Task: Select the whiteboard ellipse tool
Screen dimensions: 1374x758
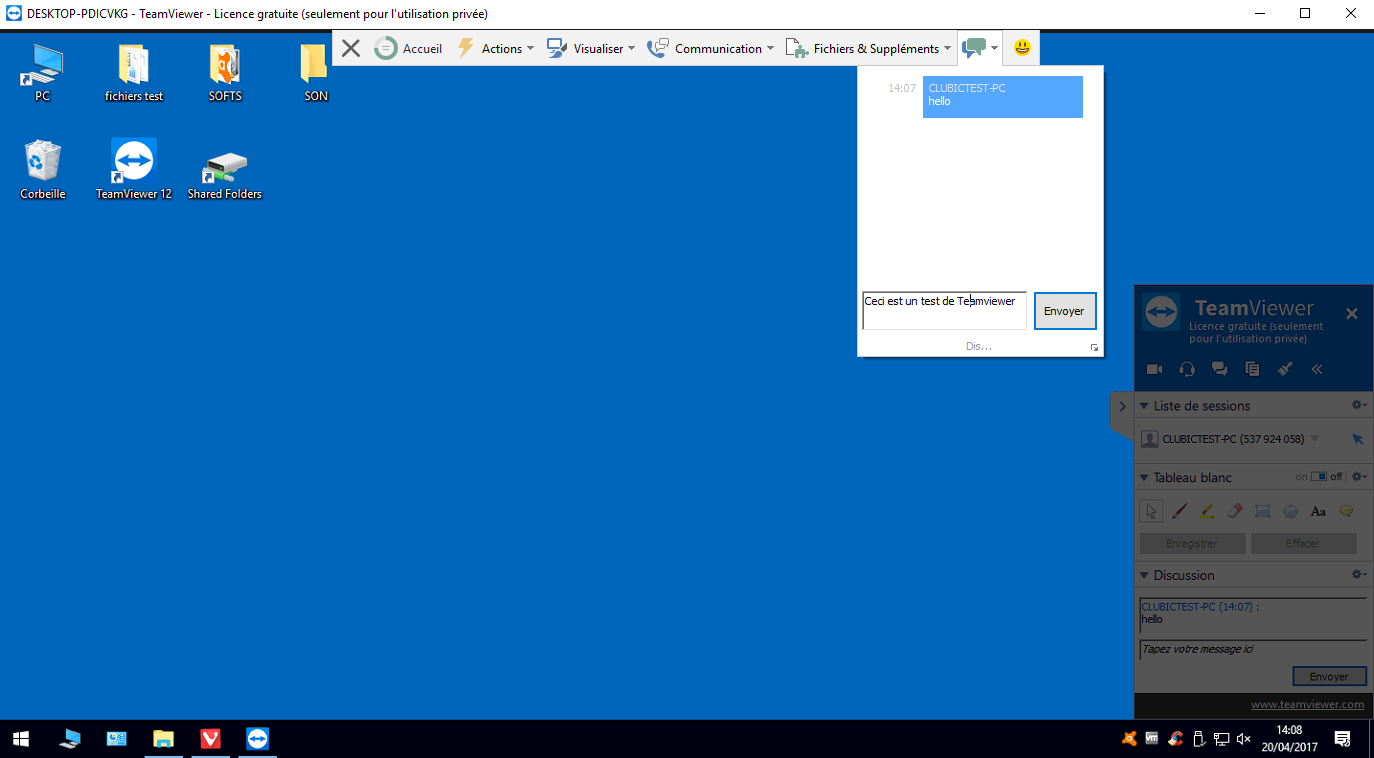Action: (x=1291, y=511)
